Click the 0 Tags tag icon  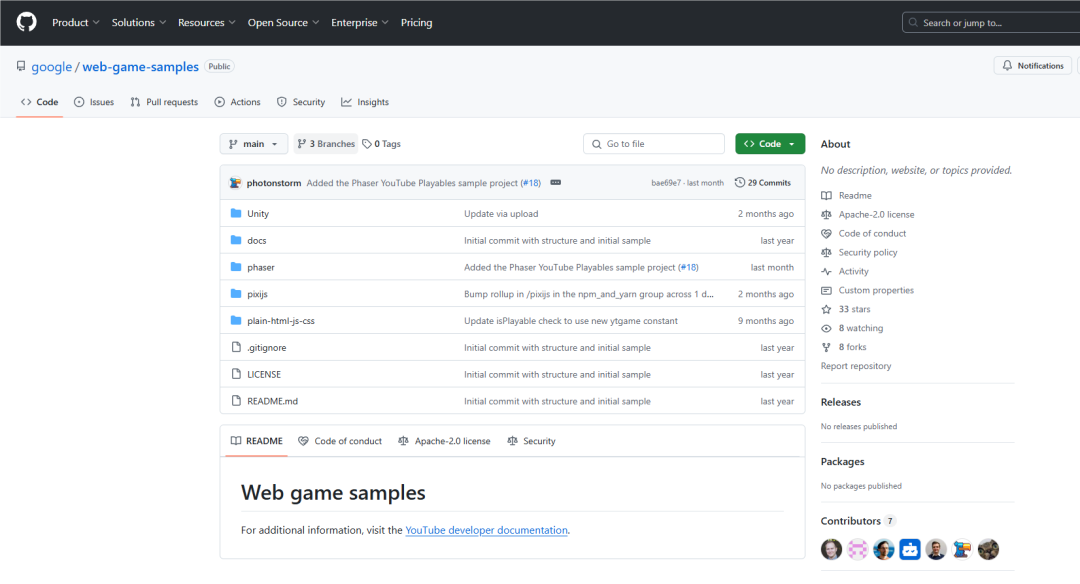pyautogui.click(x=367, y=144)
